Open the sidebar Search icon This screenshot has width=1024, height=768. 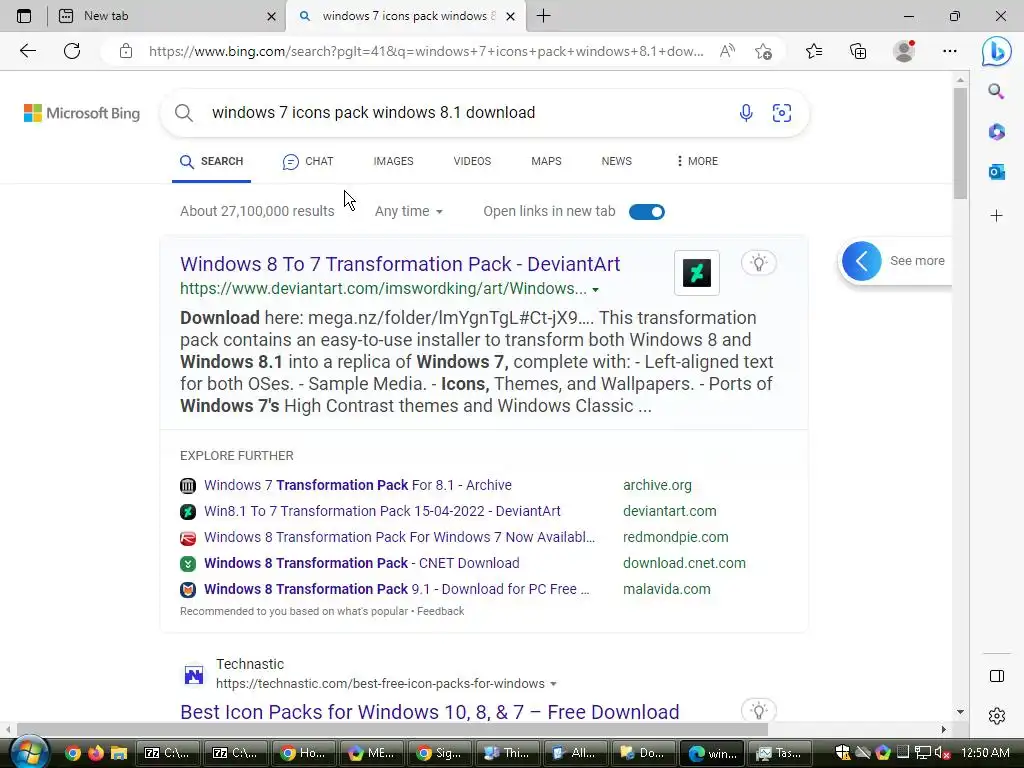click(996, 91)
